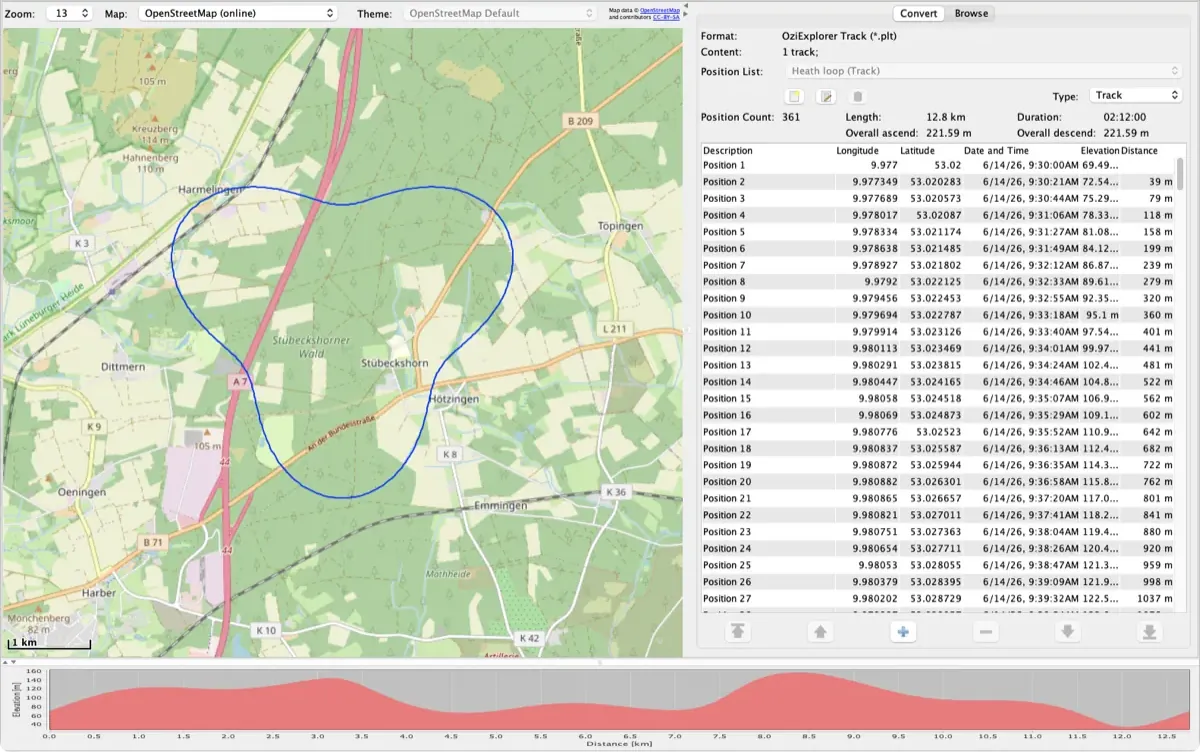Move selected position to the top

(x=738, y=632)
